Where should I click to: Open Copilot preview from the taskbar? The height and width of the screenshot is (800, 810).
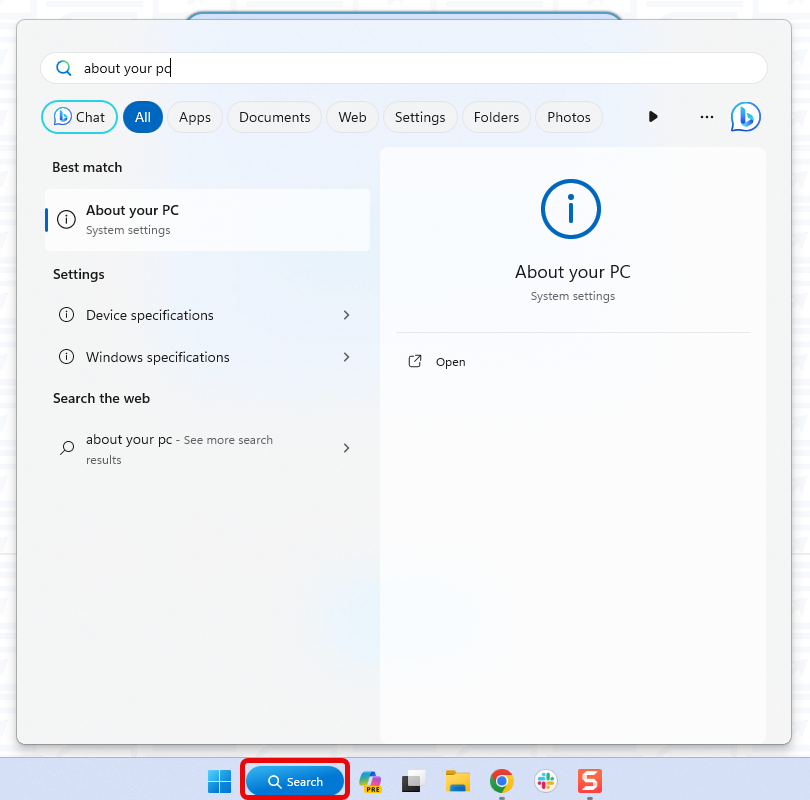coord(370,781)
